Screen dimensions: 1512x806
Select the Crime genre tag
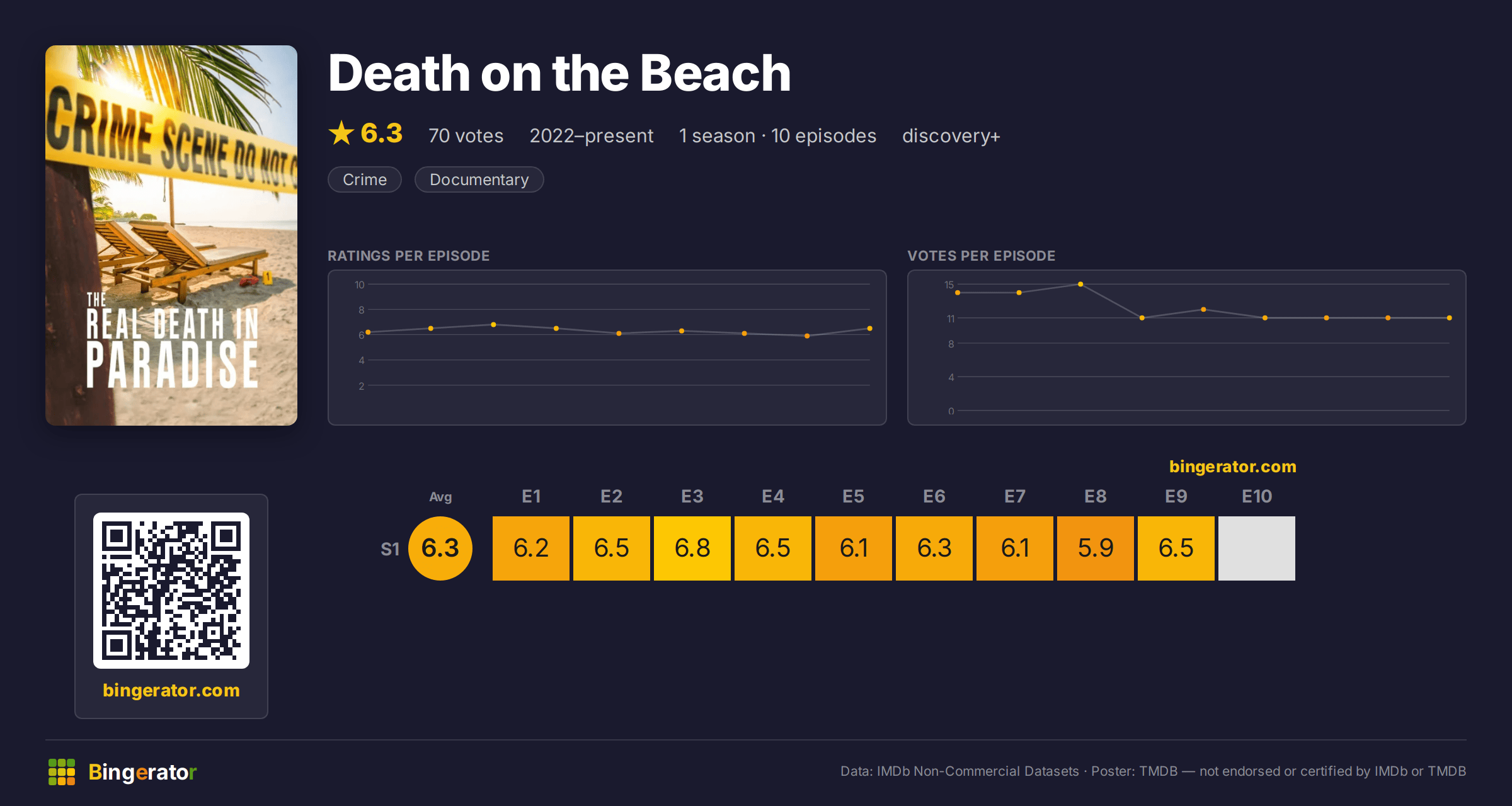(x=365, y=179)
